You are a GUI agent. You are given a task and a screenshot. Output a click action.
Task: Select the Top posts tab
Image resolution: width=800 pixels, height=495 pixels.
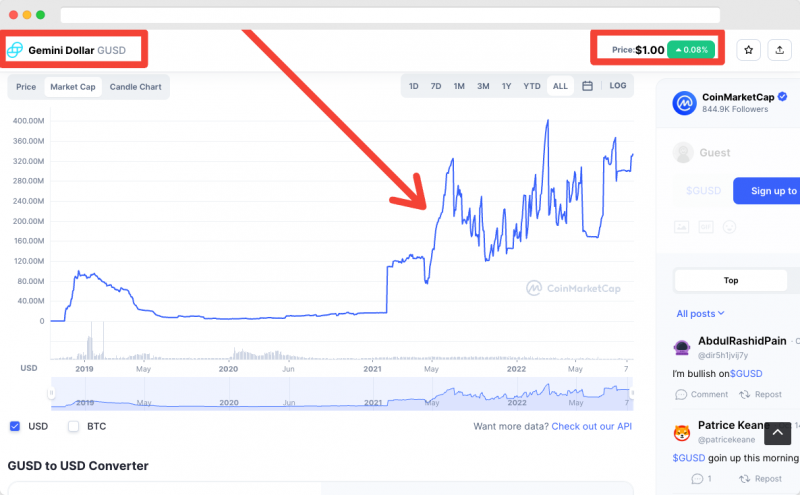731,280
